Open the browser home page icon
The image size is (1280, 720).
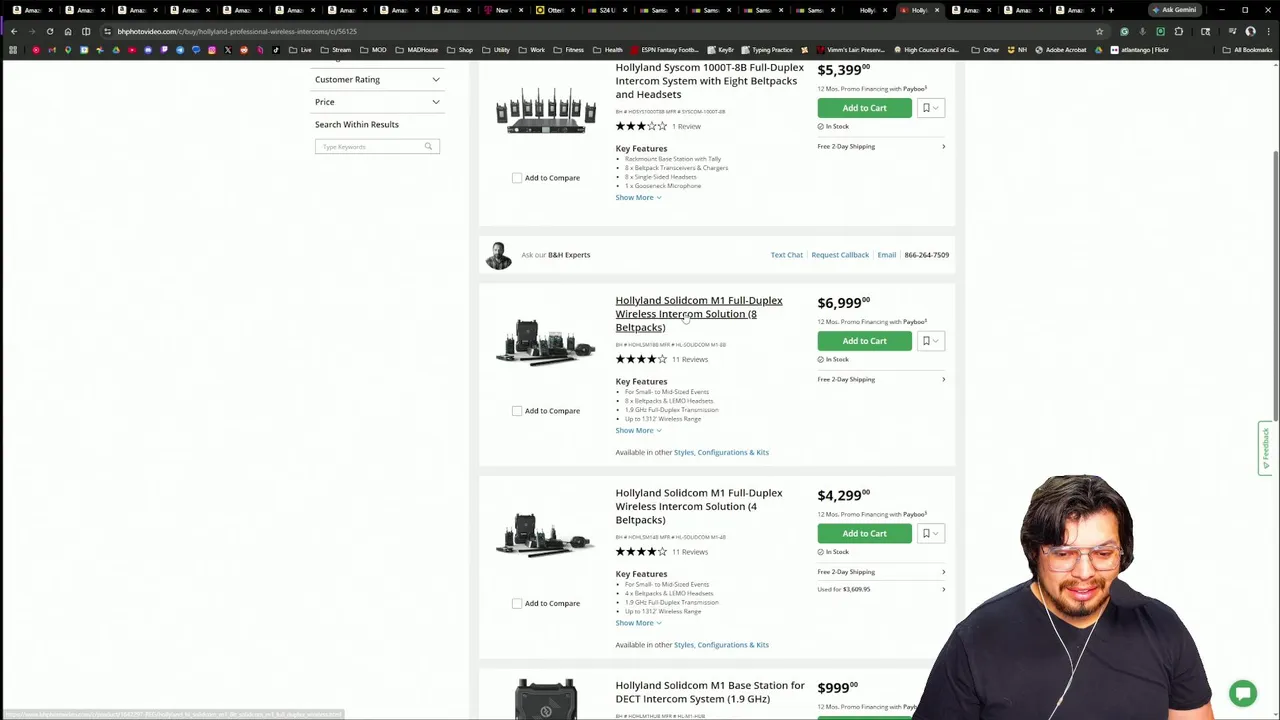pos(68,31)
